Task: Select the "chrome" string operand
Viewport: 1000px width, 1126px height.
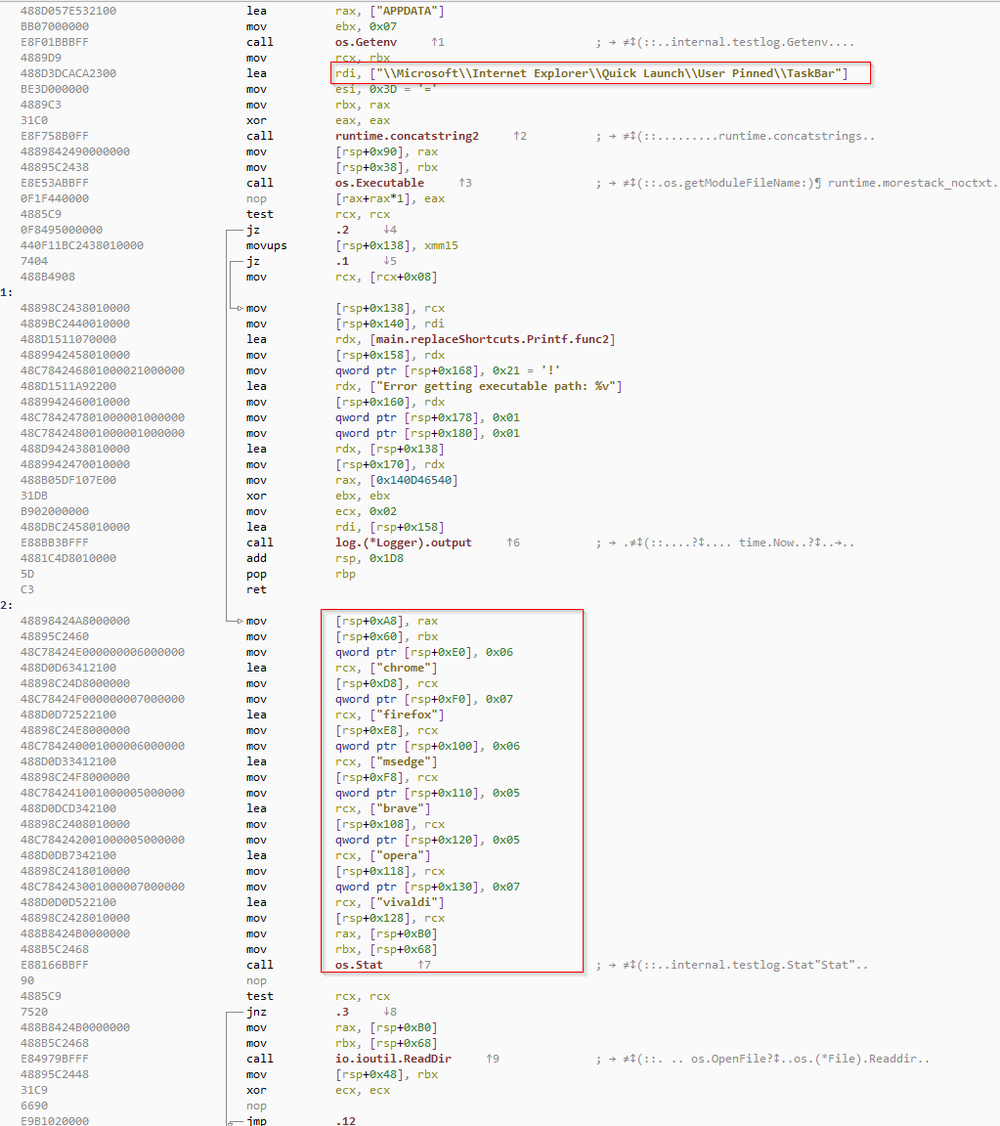Action: [403, 668]
